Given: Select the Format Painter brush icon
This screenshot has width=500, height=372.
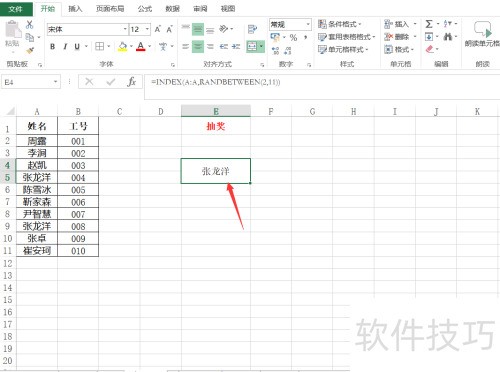Looking at the screenshot, I should [30, 51].
